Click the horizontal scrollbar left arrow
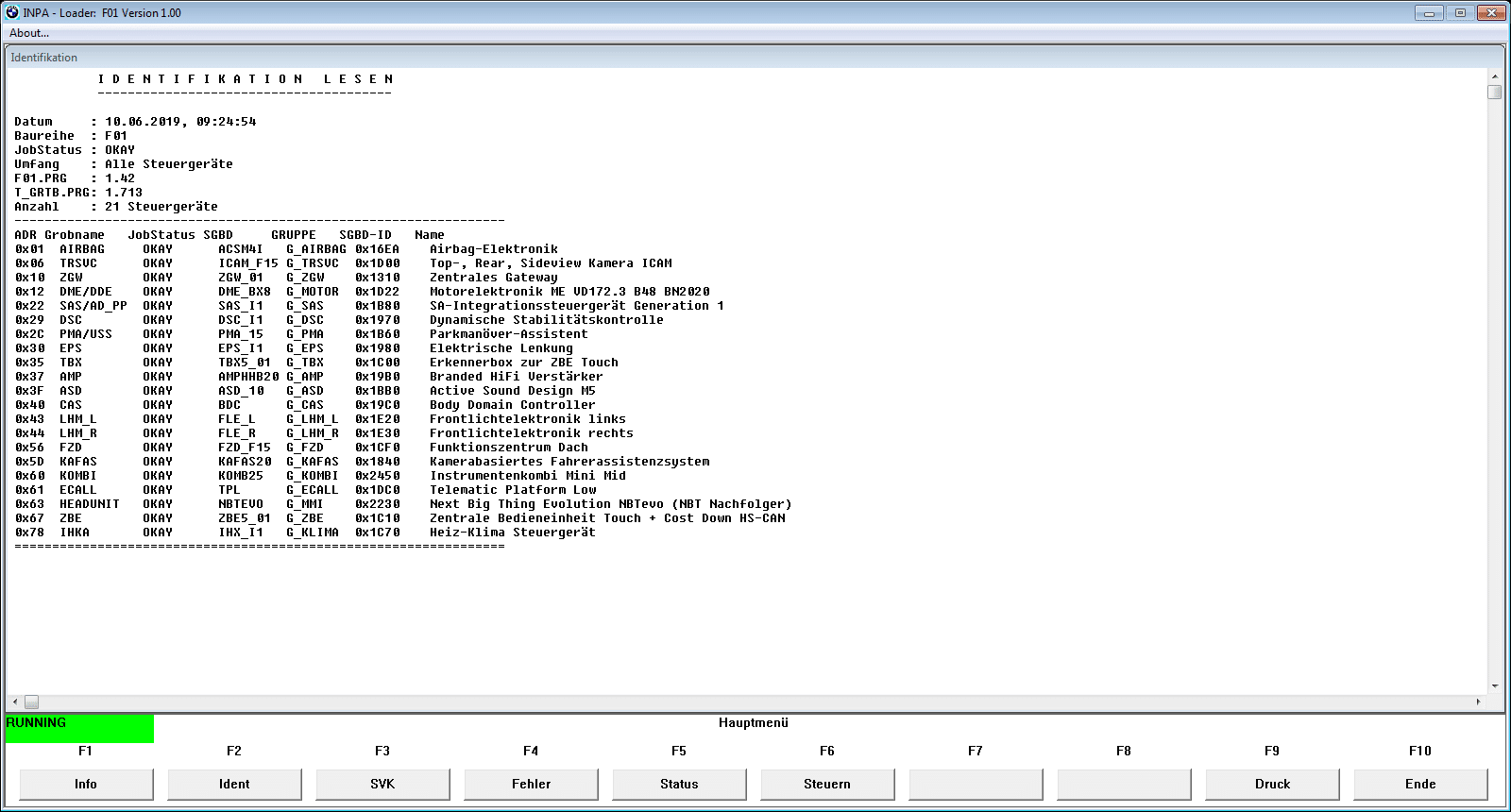1511x812 pixels. (14, 702)
